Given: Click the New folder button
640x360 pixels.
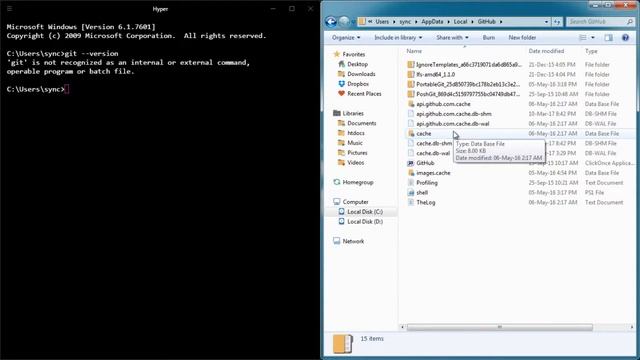Looking at the screenshot, I should pos(522,38).
